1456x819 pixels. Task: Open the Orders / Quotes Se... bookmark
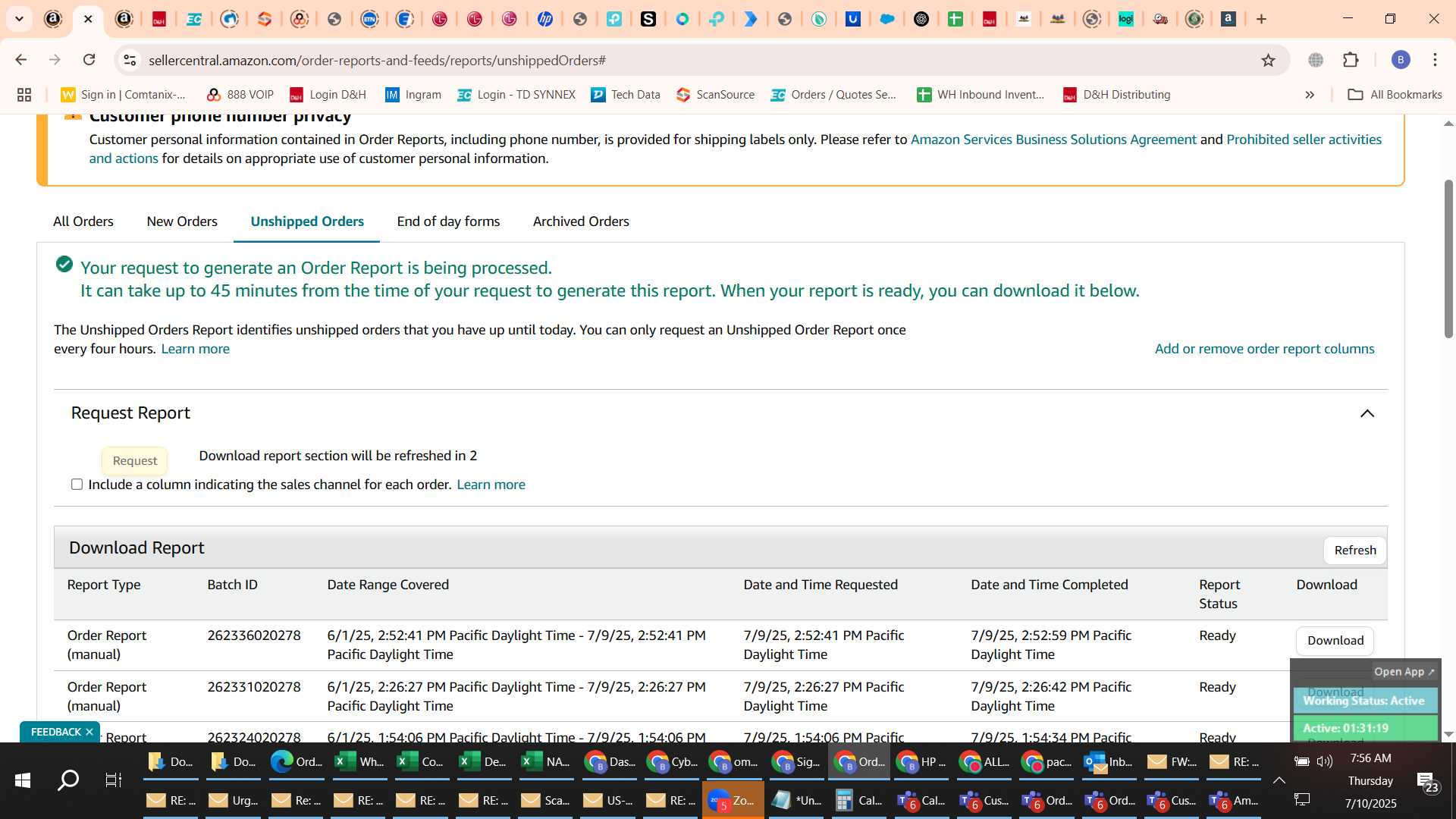click(833, 95)
